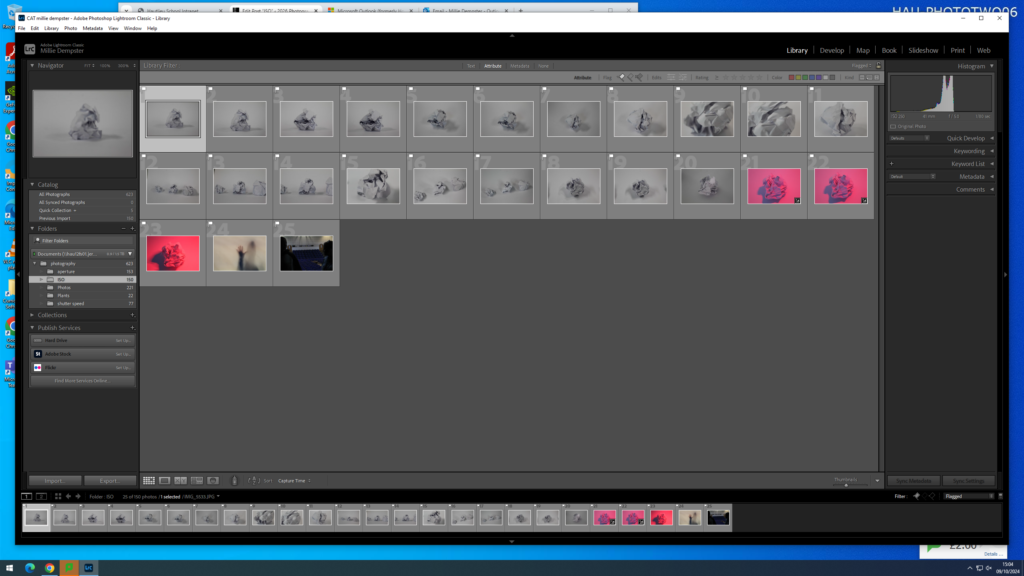Click the Lightroom Classic LrC identity plate logo

click(29, 50)
